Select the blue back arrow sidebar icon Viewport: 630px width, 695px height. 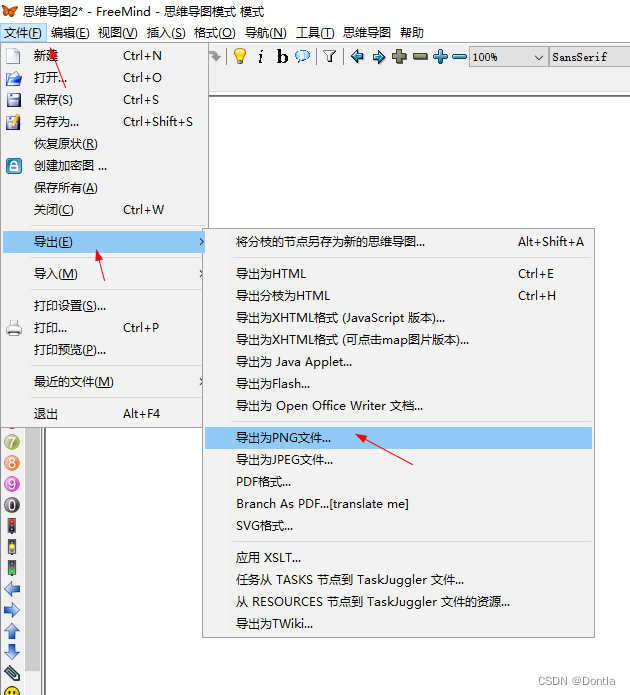[x=12, y=589]
